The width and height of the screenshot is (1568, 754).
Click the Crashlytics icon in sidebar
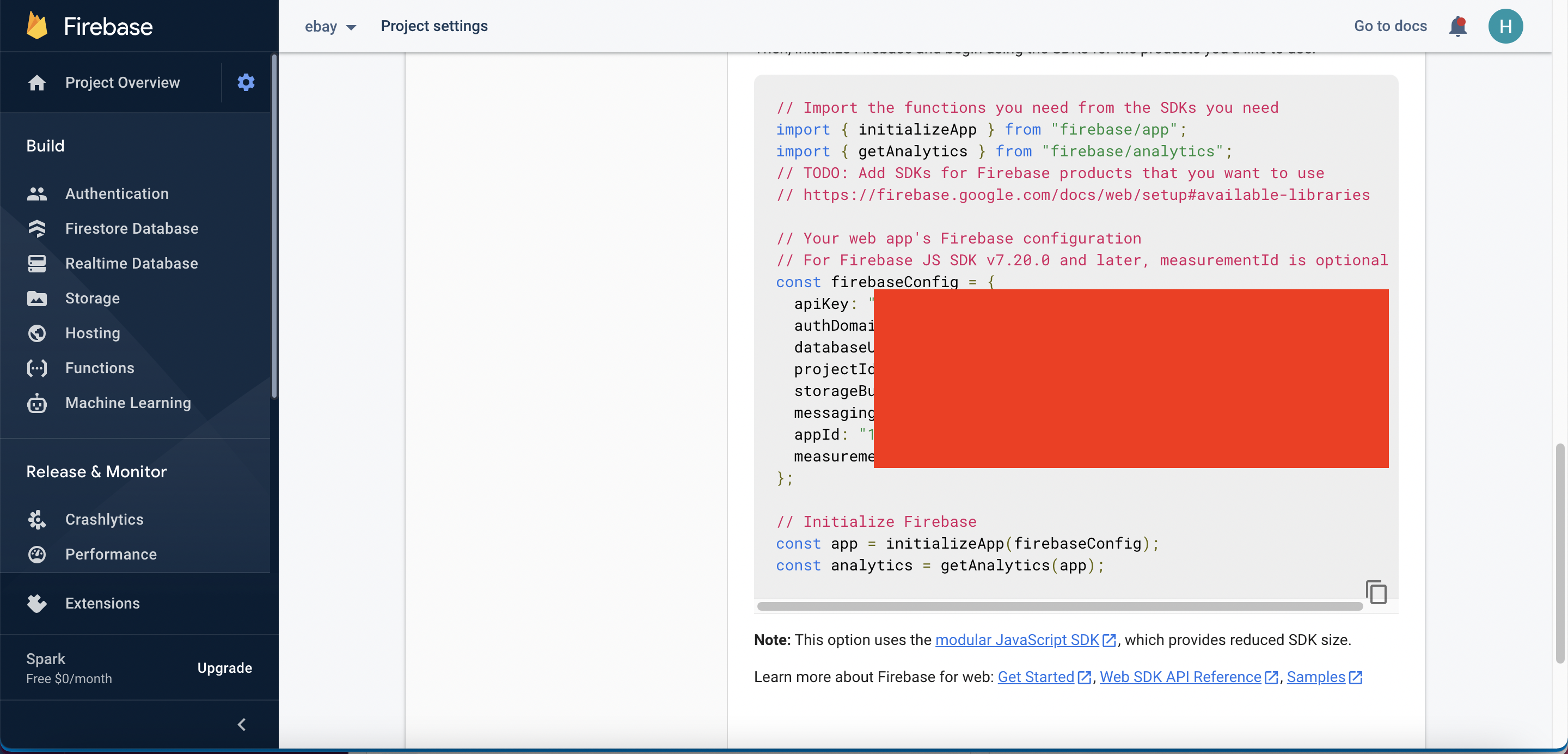coord(36,520)
